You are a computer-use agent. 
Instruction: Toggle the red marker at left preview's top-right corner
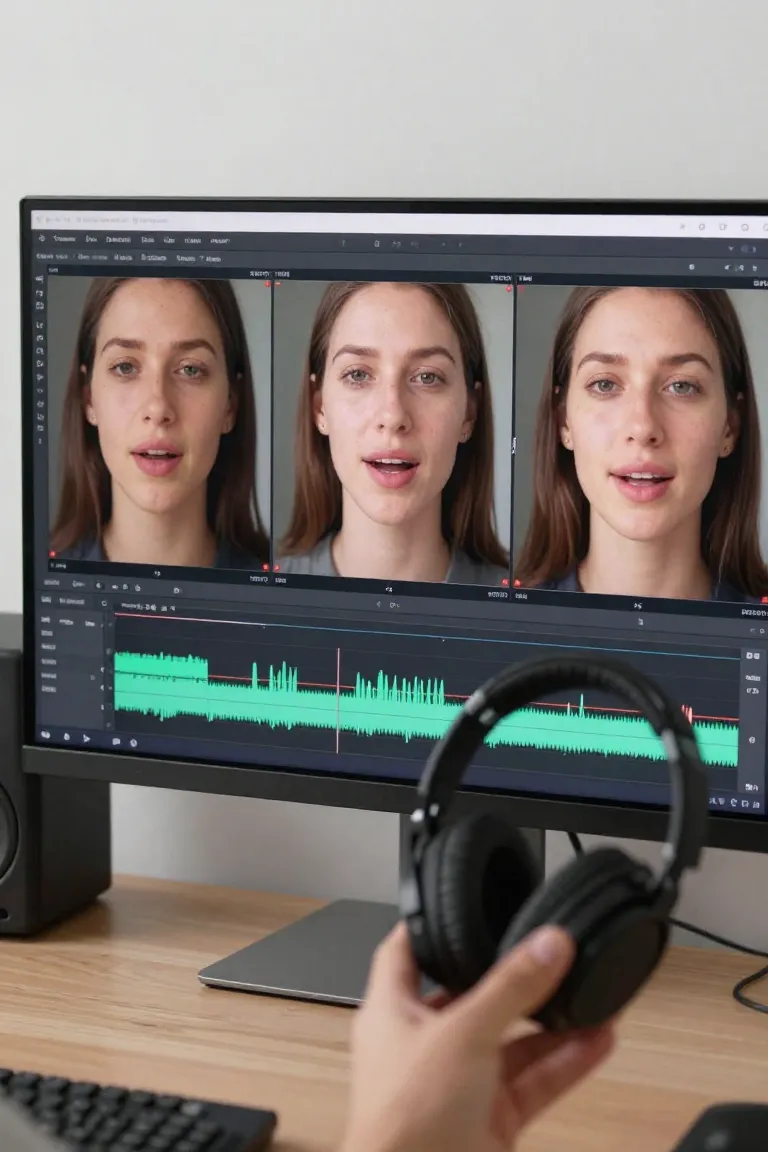(267, 284)
